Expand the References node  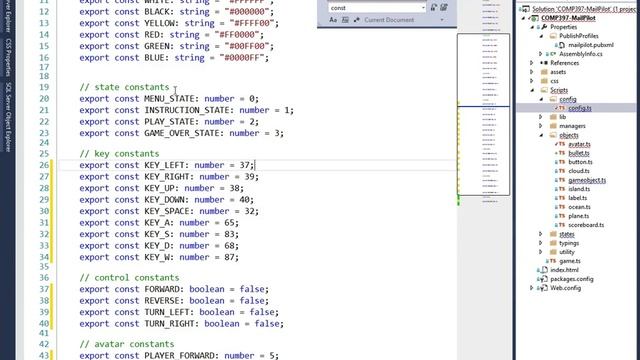532,63
